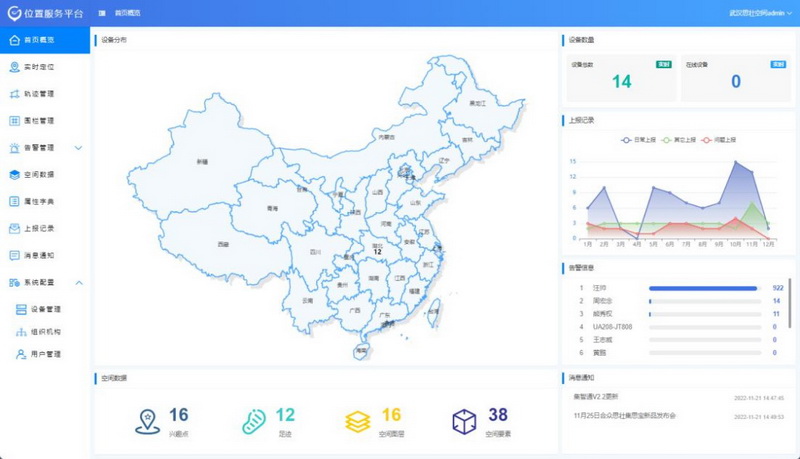Click the 汪帅 alarm progress bar

tap(703, 288)
